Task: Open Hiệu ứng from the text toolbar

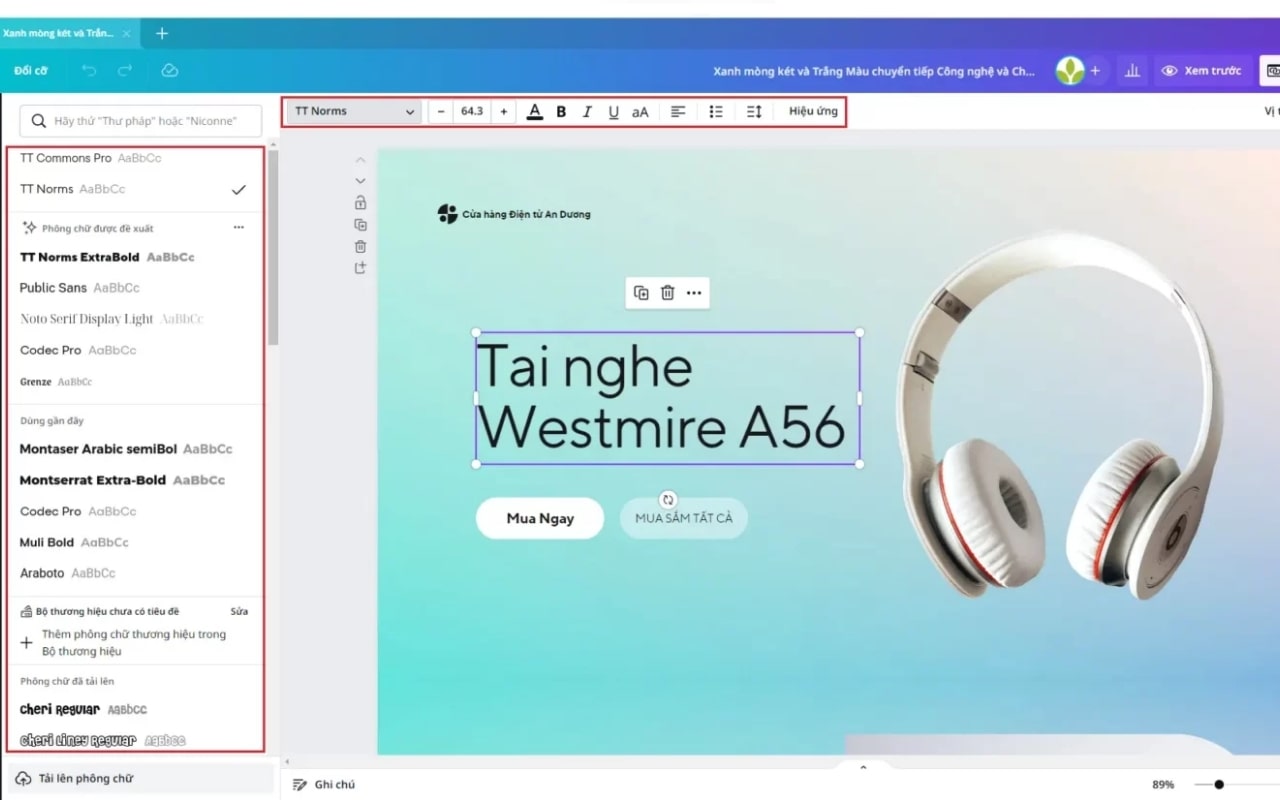Action: (811, 111)
